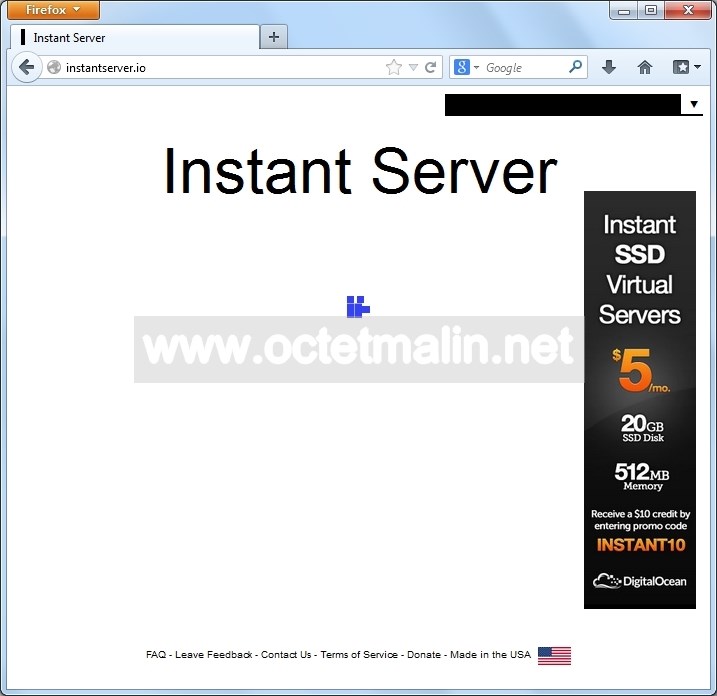Open the Leave Feedback link

[214, 654]
